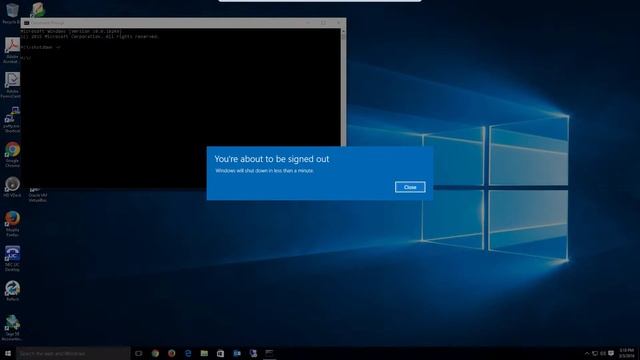Viewport: 640px width, 360px height.
Task: Show hidden system tray icons
Action: pos(587,353)
